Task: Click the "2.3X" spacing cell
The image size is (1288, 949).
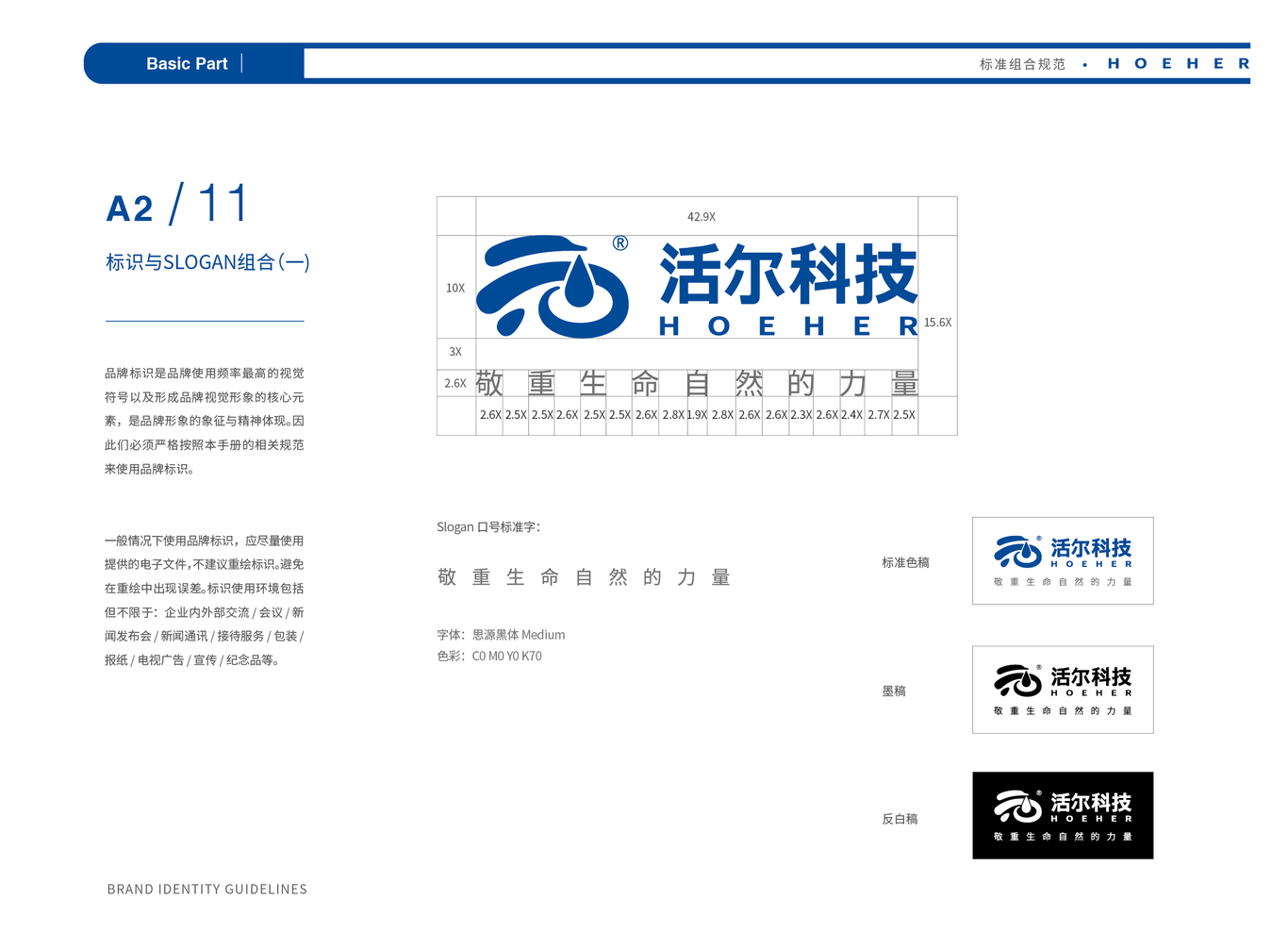Action: [801, 415]
